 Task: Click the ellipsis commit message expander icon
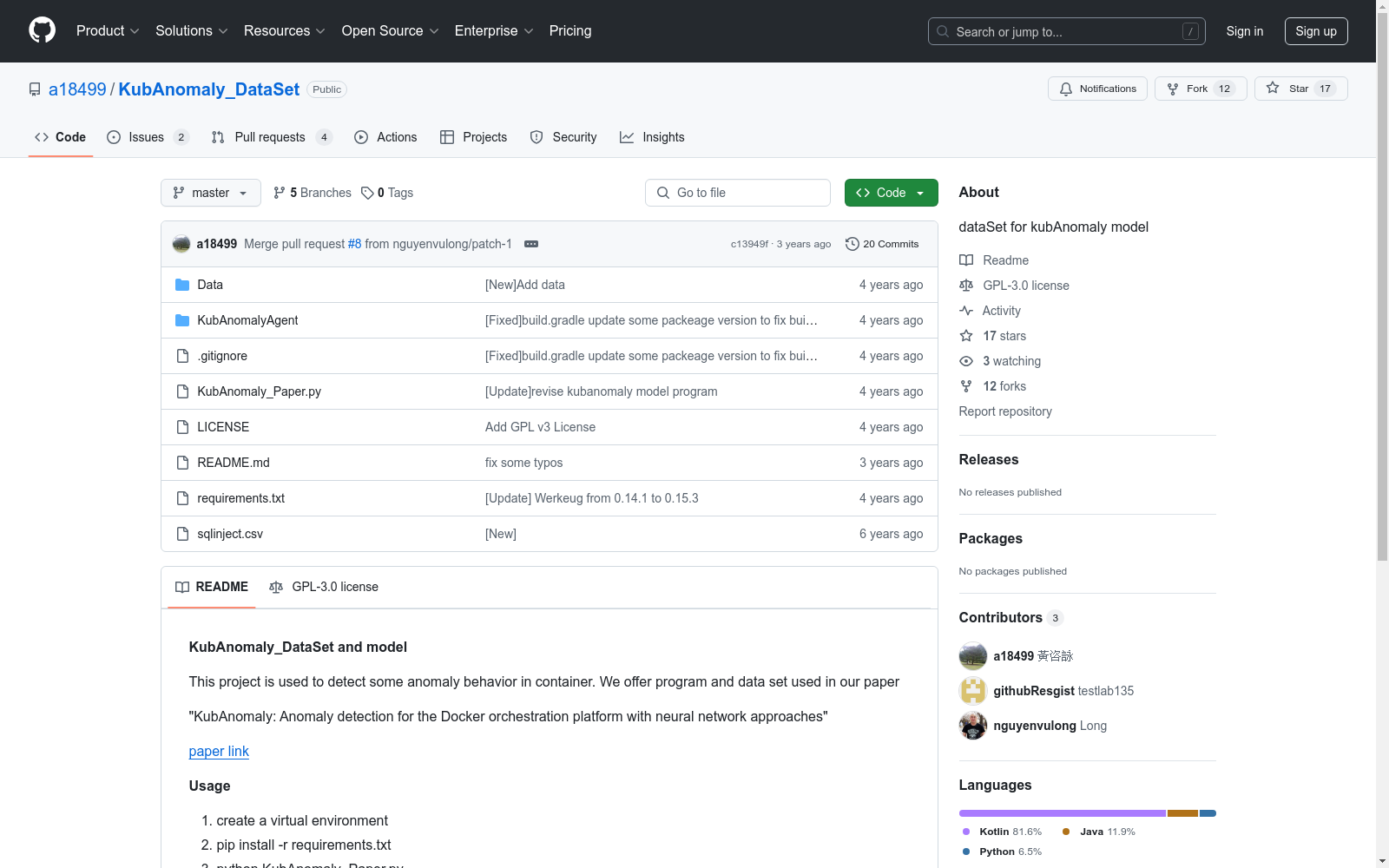tap(531, 244)
